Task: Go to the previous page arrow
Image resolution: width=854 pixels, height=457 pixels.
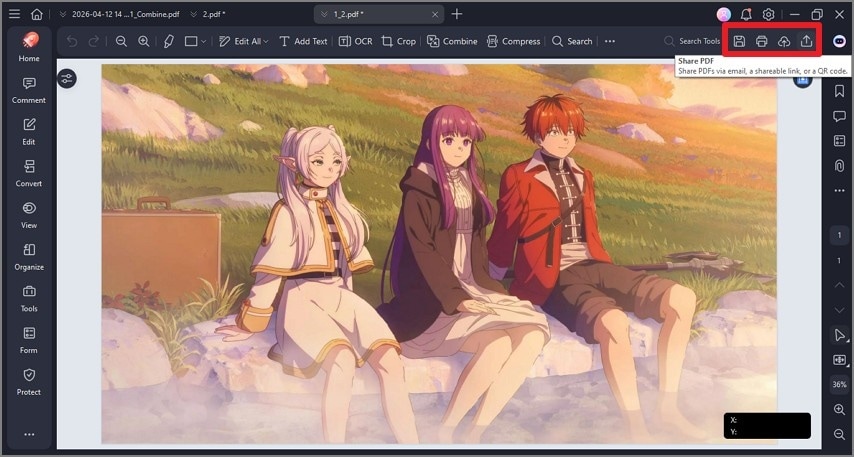Action: tap(839, 285)
